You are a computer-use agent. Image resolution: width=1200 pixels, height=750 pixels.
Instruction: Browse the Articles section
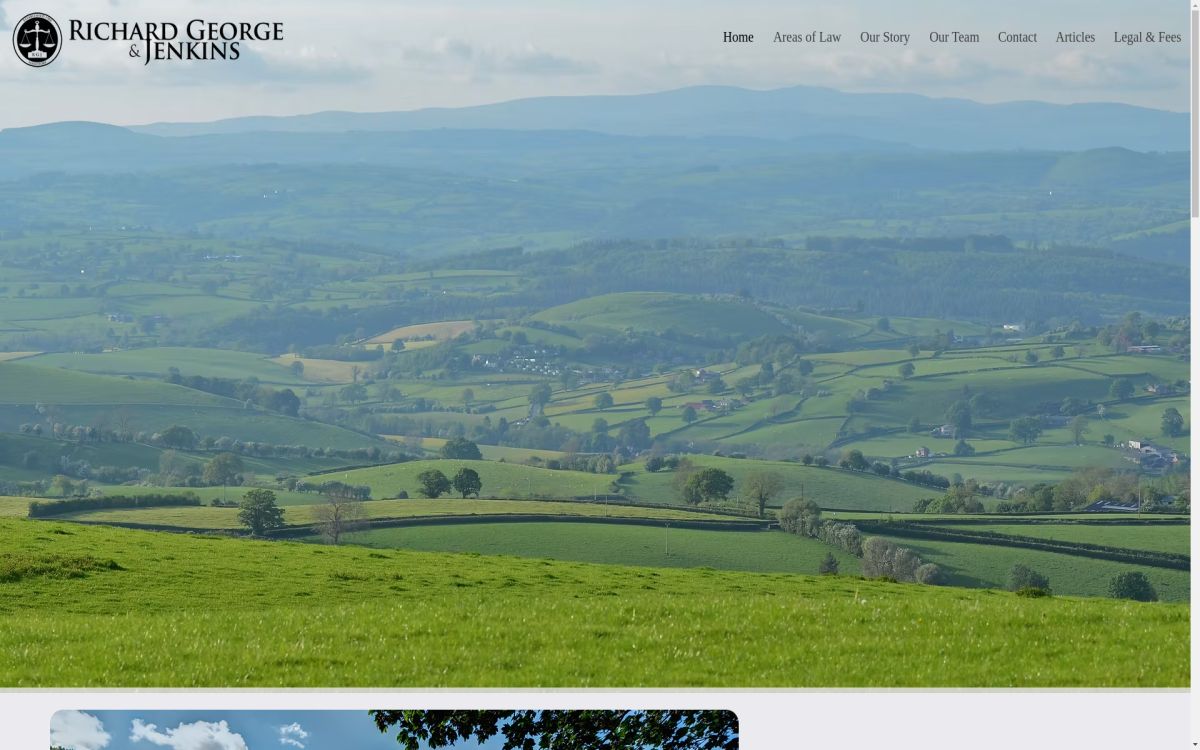click(x=1075, y=37)
